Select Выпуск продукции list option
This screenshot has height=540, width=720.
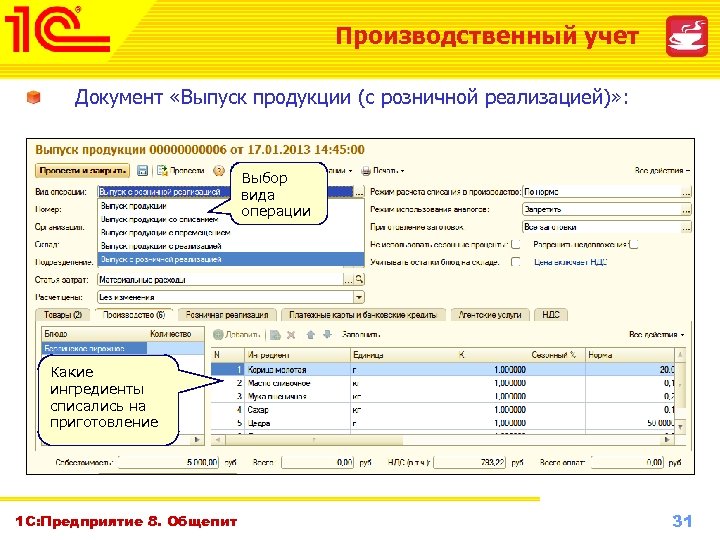231,206
